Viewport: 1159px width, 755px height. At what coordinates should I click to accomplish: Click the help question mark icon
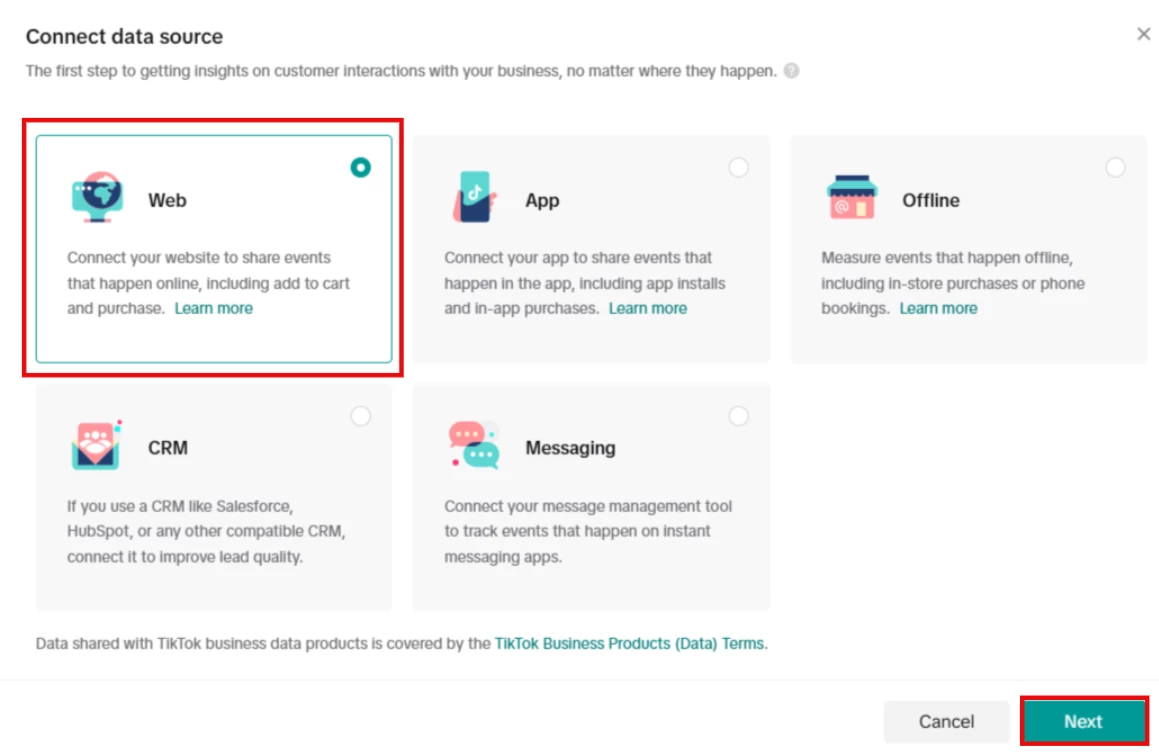pyautogui.click(x=792, y=71)
